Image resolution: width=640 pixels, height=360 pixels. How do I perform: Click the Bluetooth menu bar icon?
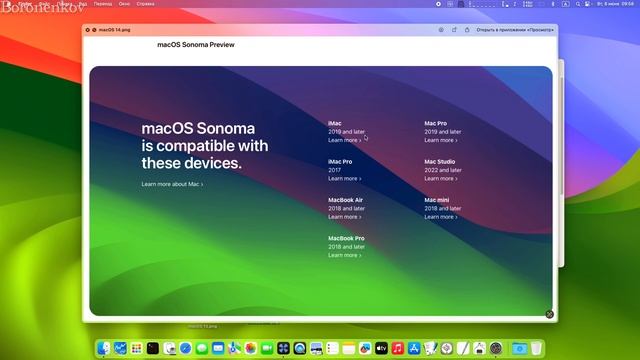click(553, 4)
